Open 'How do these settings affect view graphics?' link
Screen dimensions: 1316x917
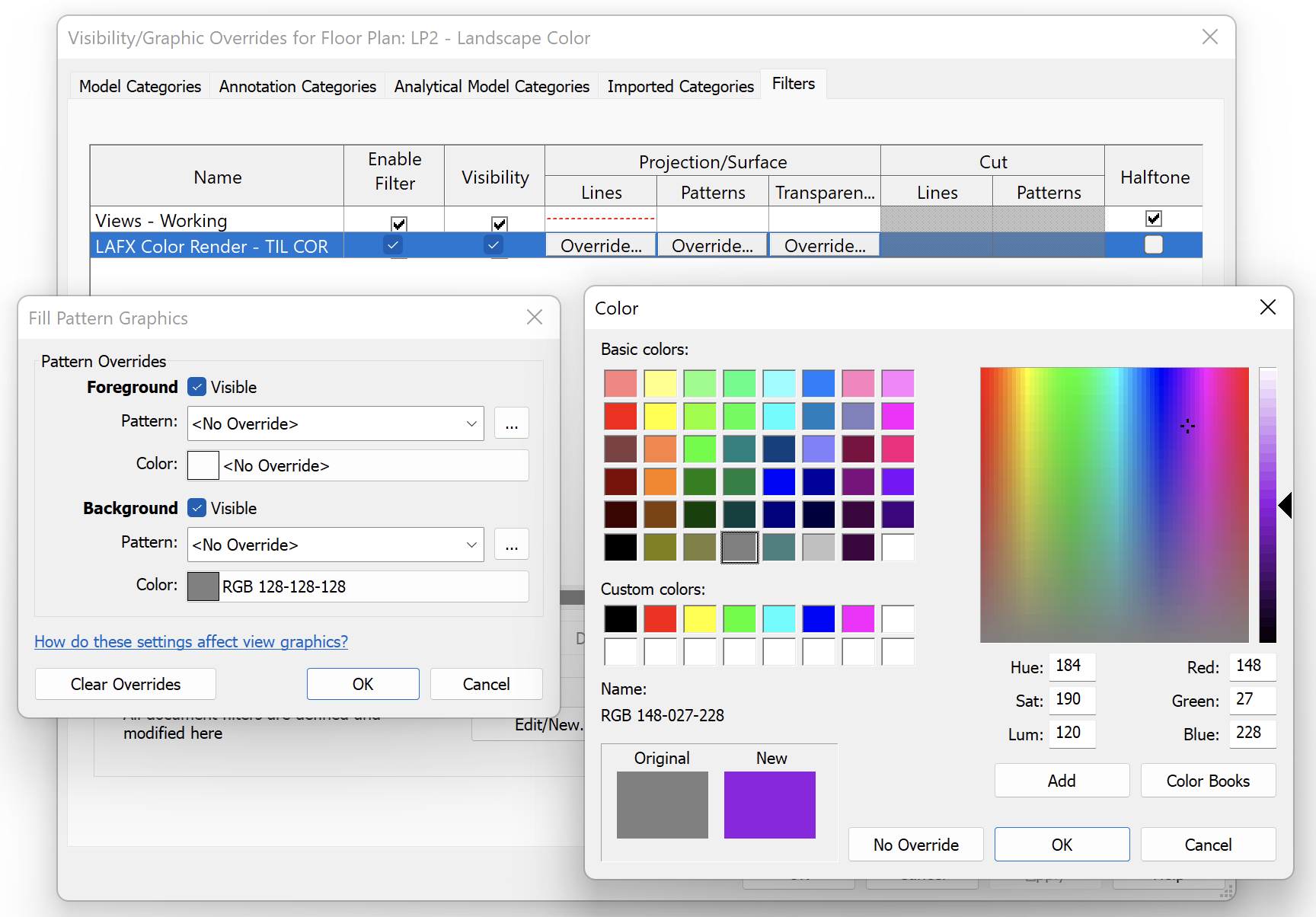pyautogui.click(x=191, y=642)
